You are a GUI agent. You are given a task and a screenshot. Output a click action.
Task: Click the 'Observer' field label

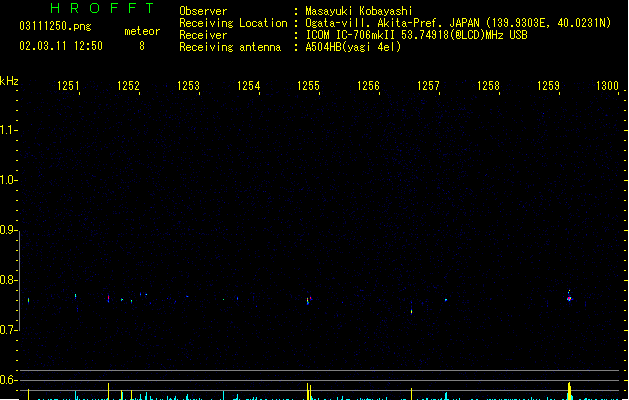(x=203, y=11)
